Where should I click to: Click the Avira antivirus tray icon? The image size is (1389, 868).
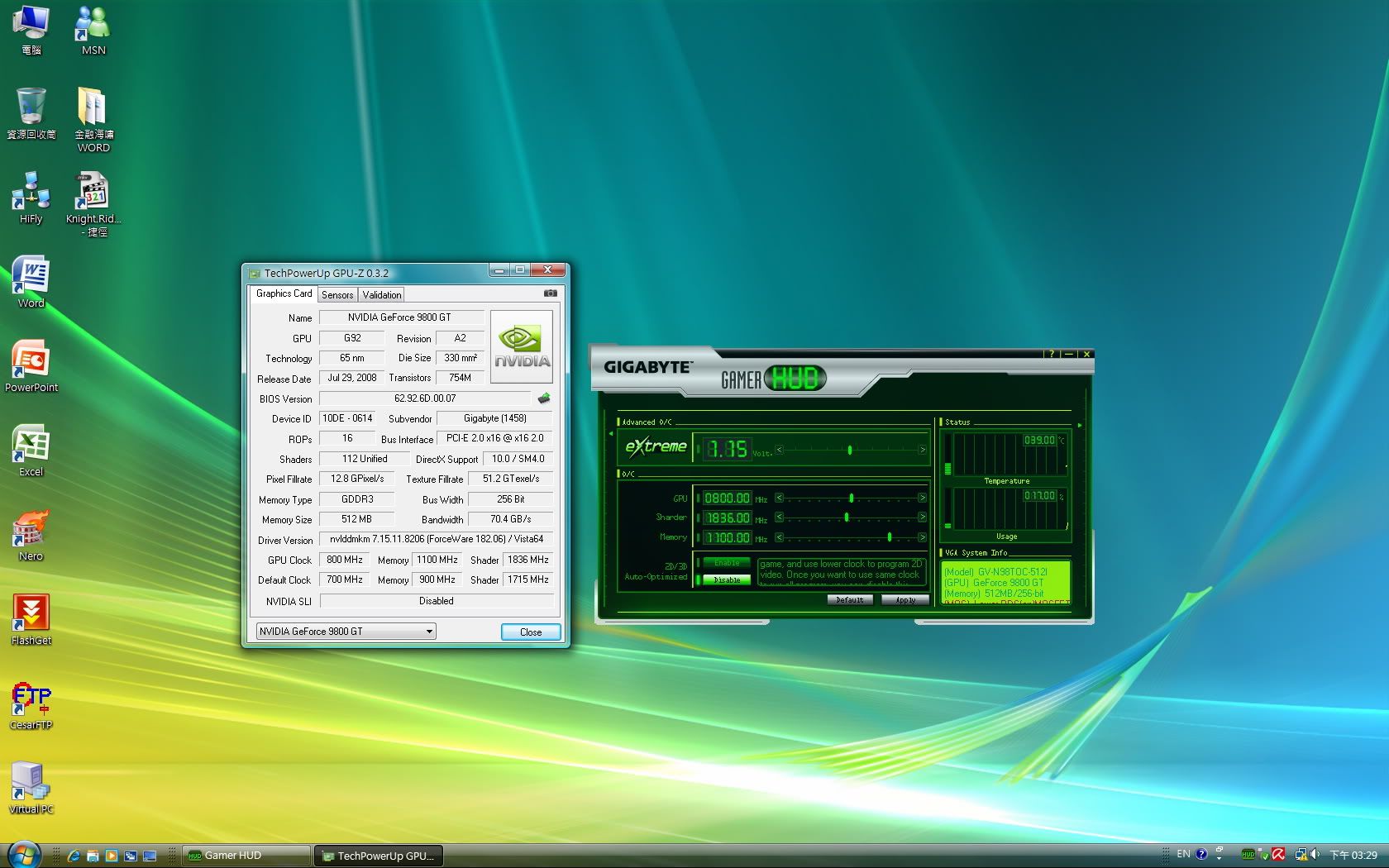tap(1278, 855)
